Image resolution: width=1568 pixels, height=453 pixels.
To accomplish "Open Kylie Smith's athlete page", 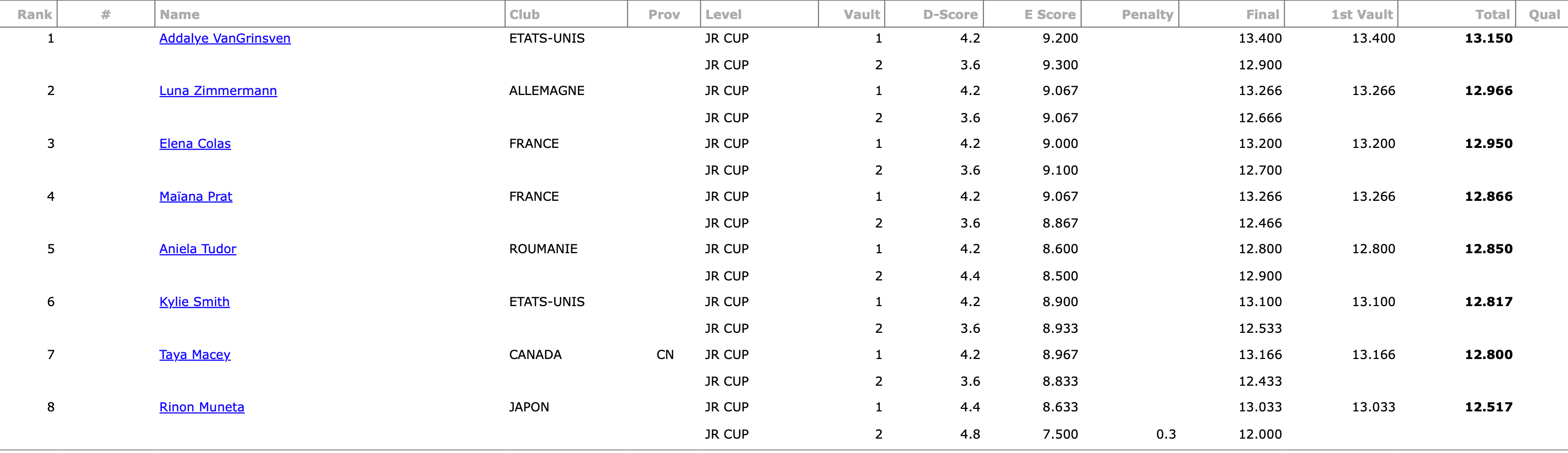I will click(x=194, y=301).
